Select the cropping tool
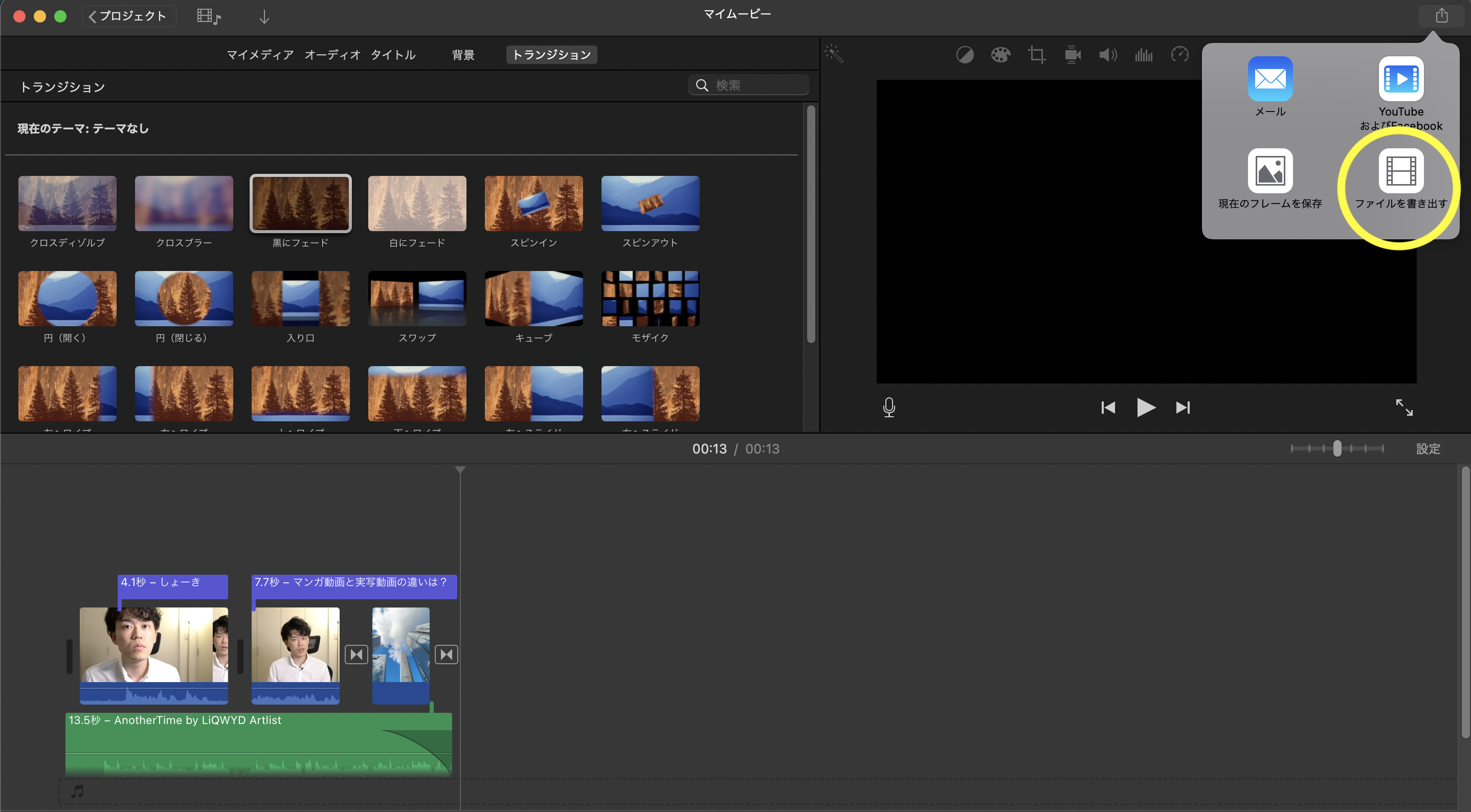 coord(1036,55)
